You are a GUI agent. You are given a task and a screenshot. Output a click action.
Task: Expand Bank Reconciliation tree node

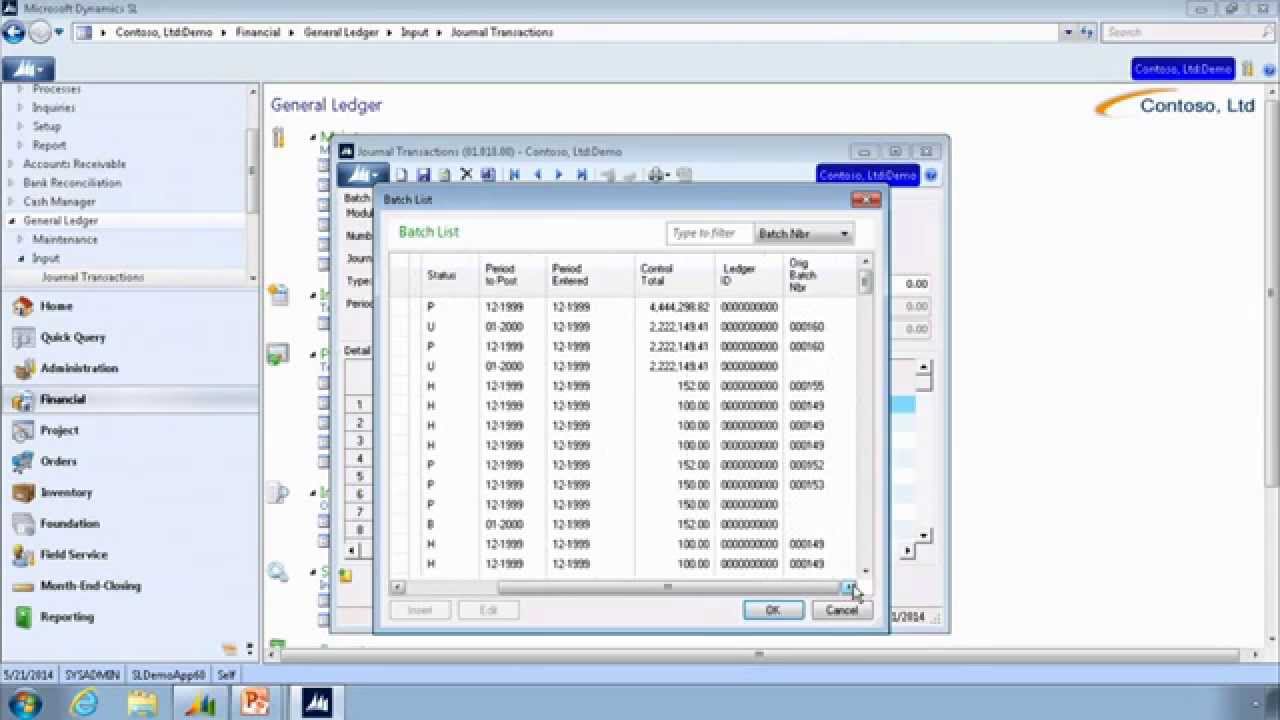(x=11, y=183)
